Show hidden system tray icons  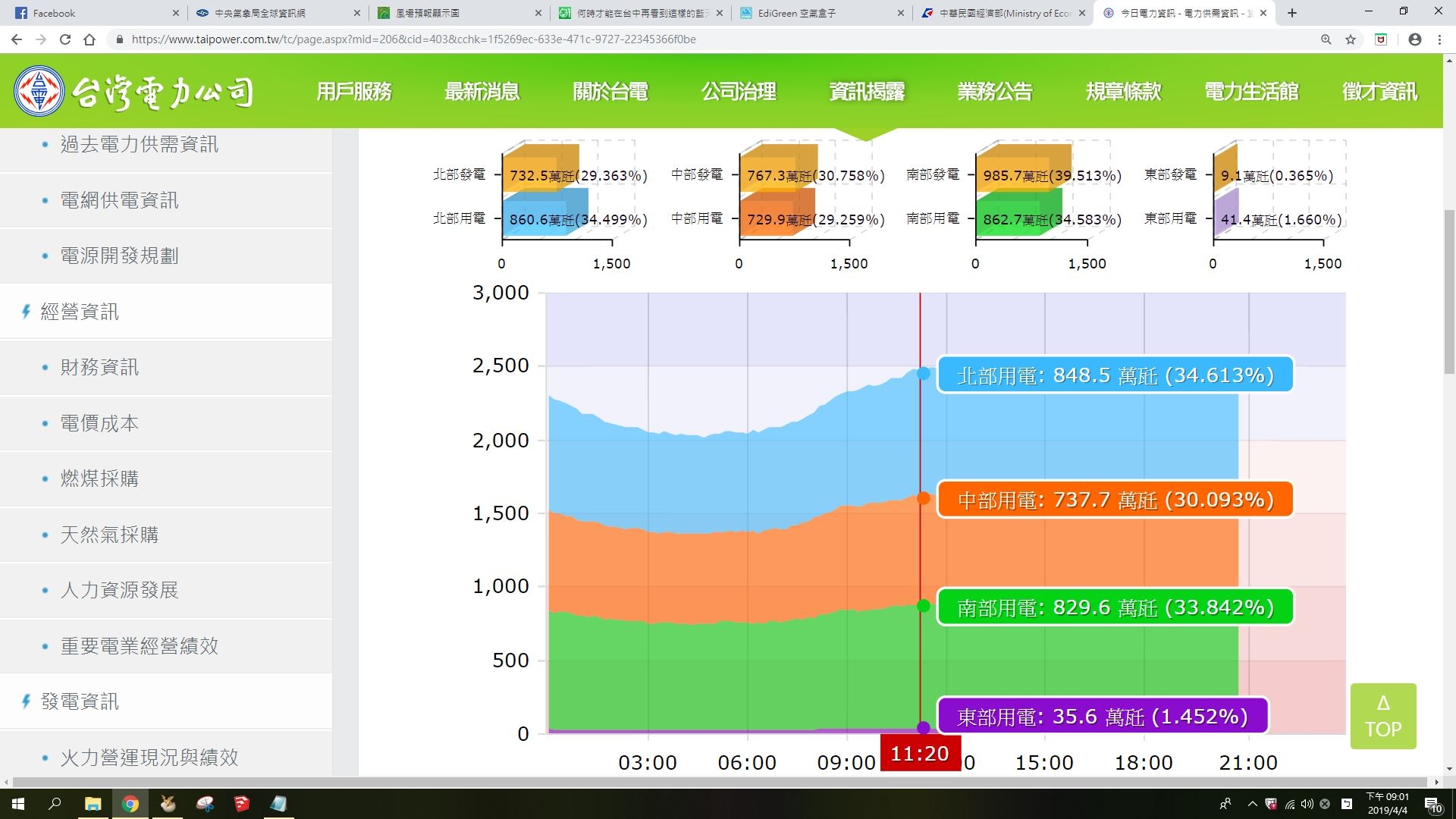(x=1253, y=804)
